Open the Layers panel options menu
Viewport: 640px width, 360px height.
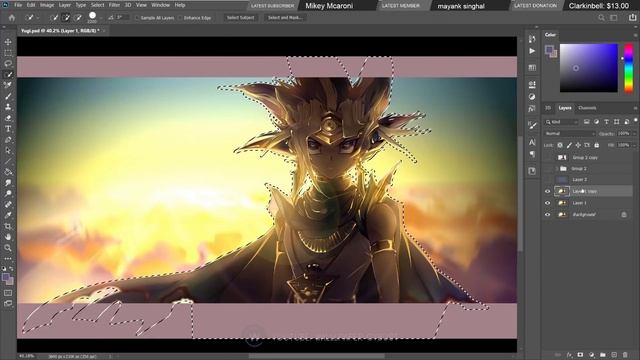tap(636, 108)
